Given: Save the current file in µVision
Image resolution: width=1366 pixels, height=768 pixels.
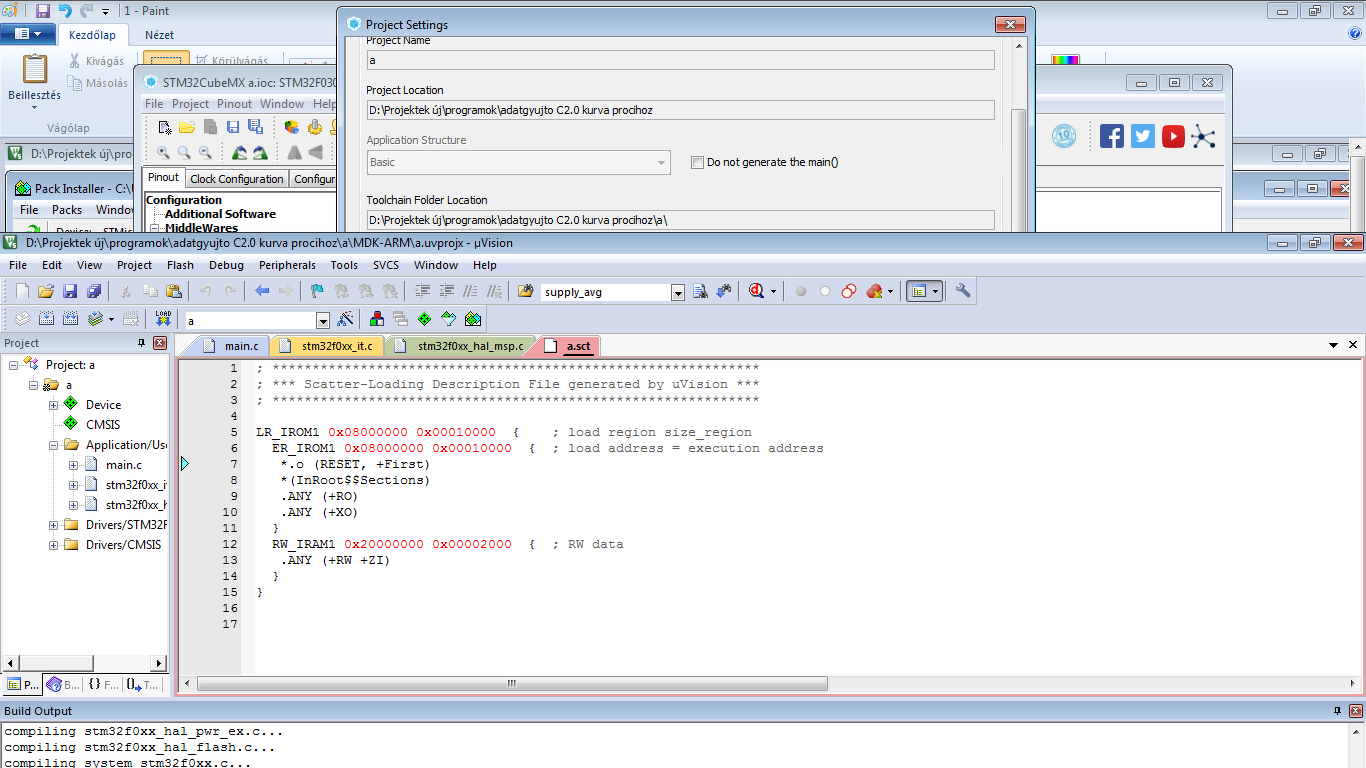Looking at the screenshot, I should point(70,291).
